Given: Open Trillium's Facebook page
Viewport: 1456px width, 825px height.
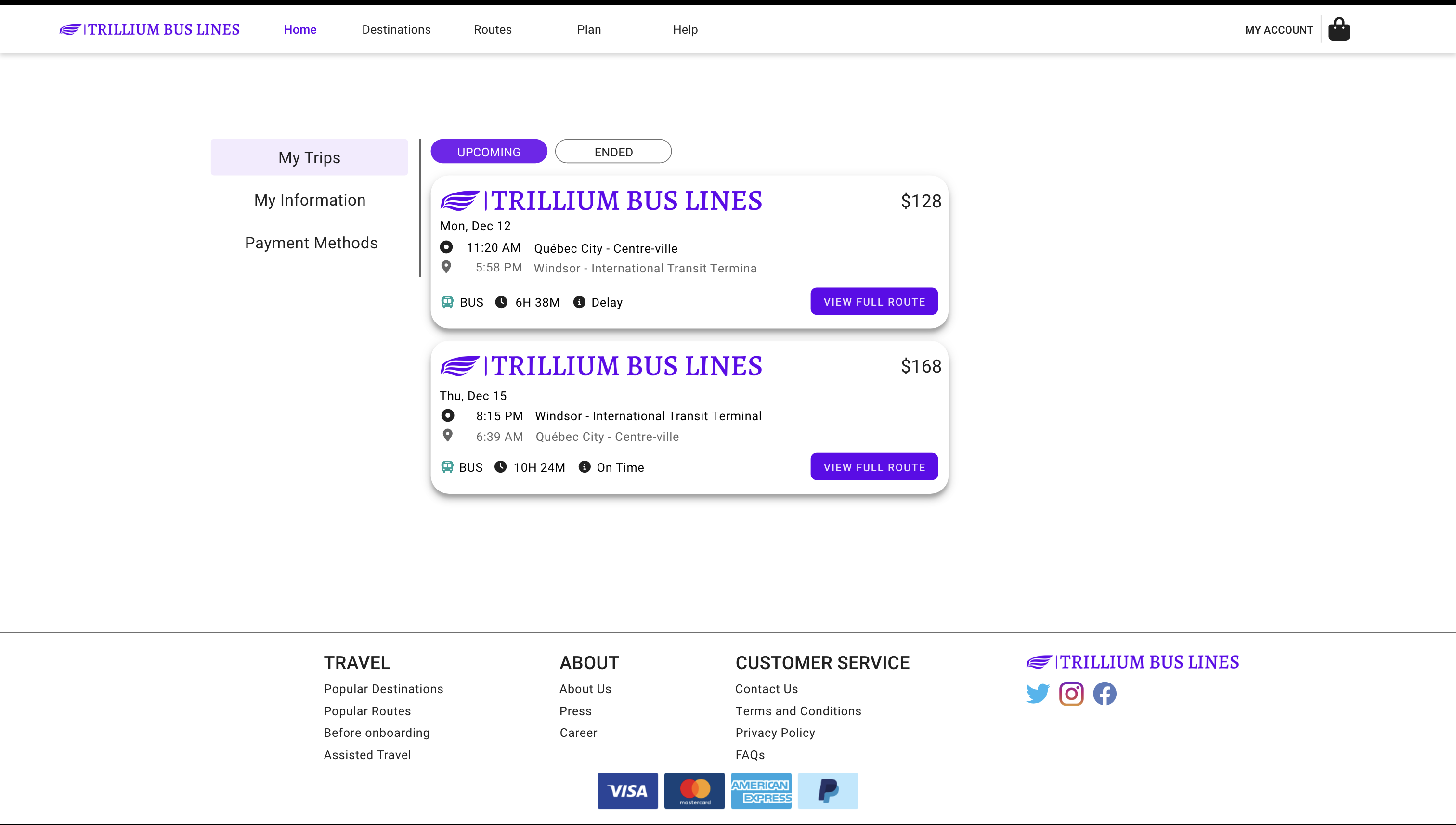Looking at the screenshot, I should point(1104,694).
